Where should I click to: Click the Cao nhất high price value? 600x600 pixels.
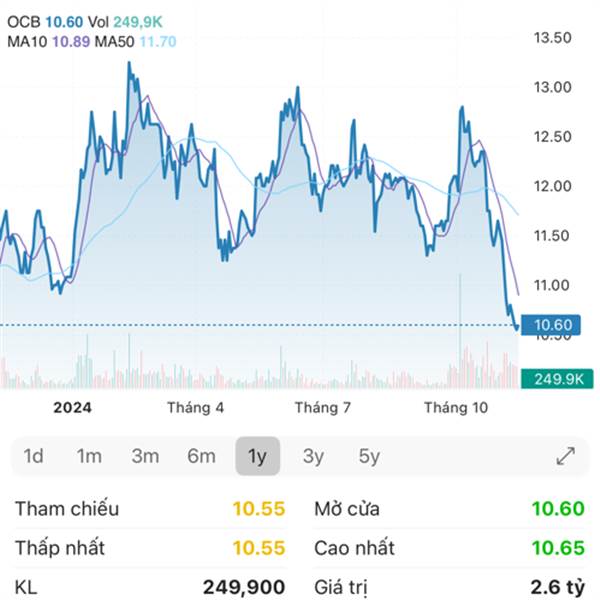pyautogui.click(x=557, y=548)
